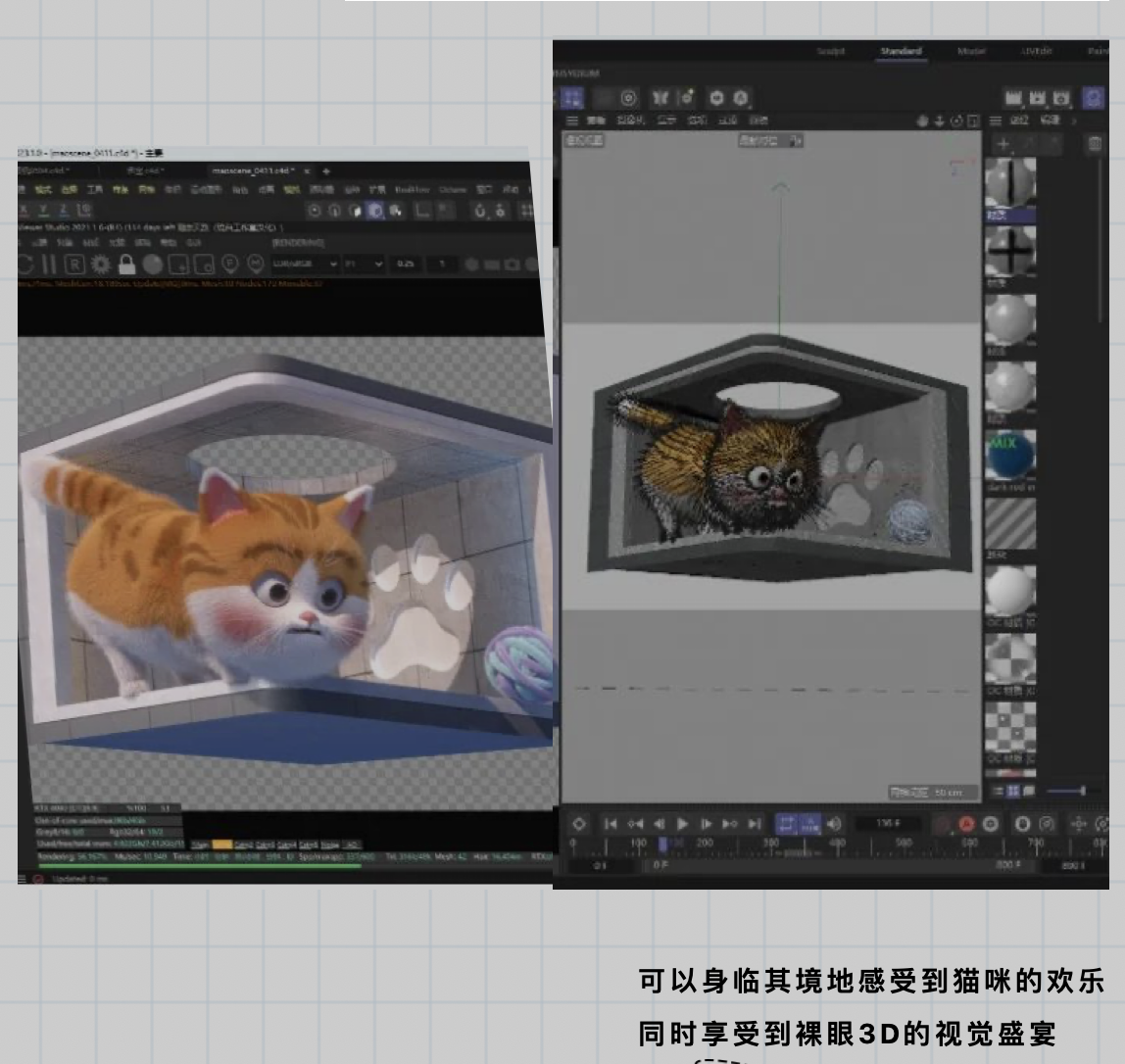
Task: Click the viewport dolly arrow icon
Action: pos(939,121)
